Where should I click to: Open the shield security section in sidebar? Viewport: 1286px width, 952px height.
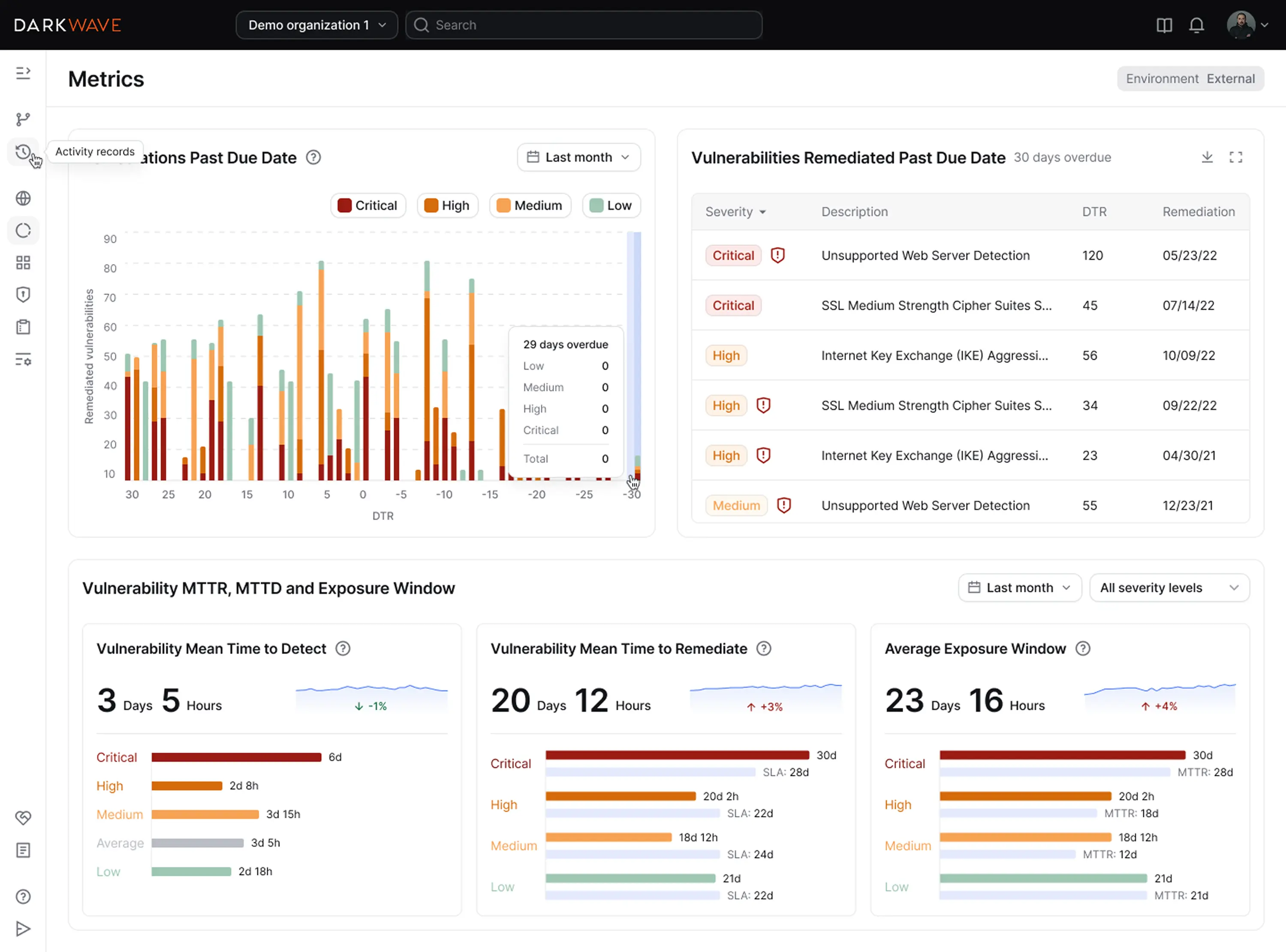[x=23, y=295]
